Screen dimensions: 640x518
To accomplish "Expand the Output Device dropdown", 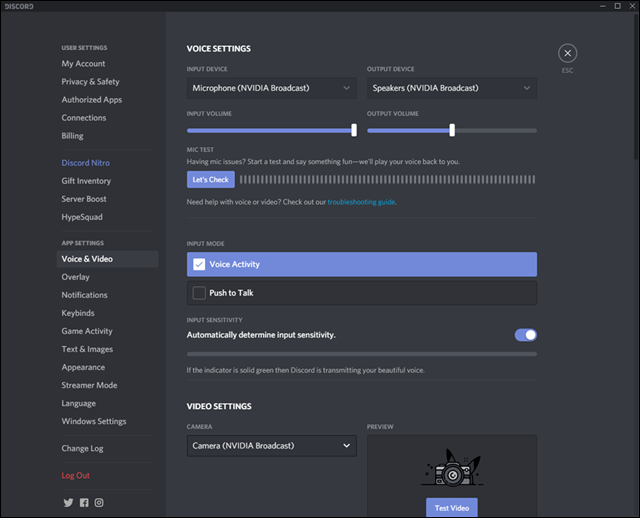I will point(452,88).
